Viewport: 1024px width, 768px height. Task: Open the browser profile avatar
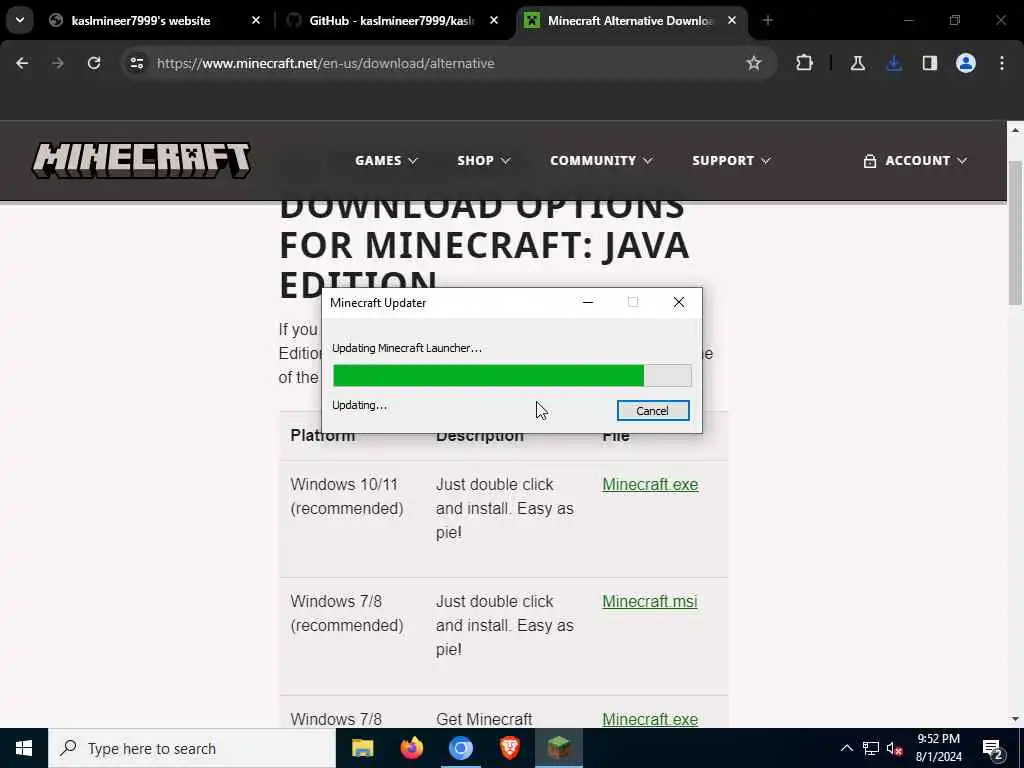point(966,63)
